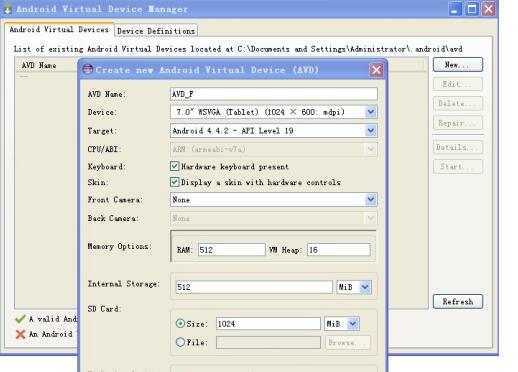Select the SD Card Size radio button
The width and height of the screenshot is (518, 372).
pos(180,323)
